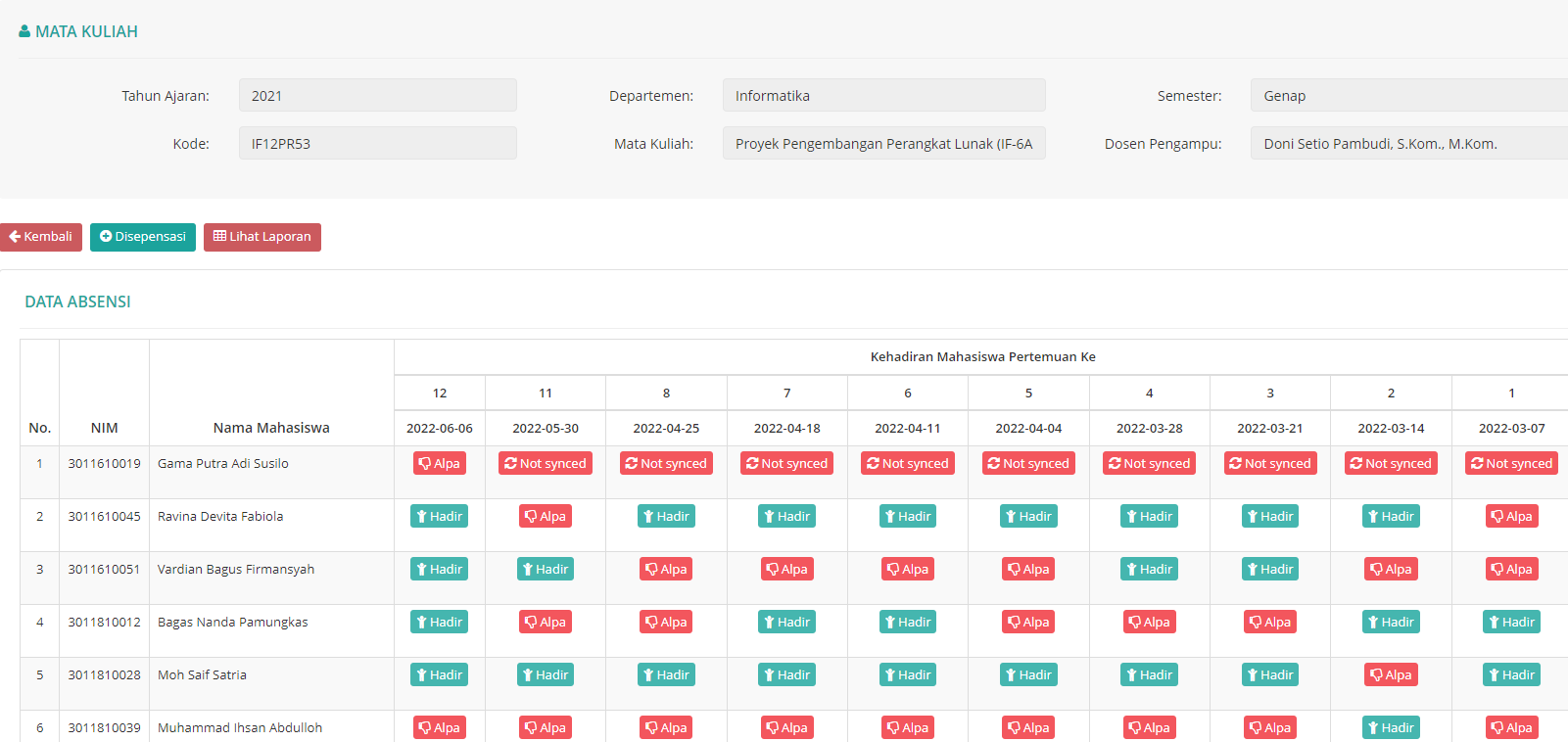Click Gama Putra's Not synced for 2022-03-07

point(1512,463)
